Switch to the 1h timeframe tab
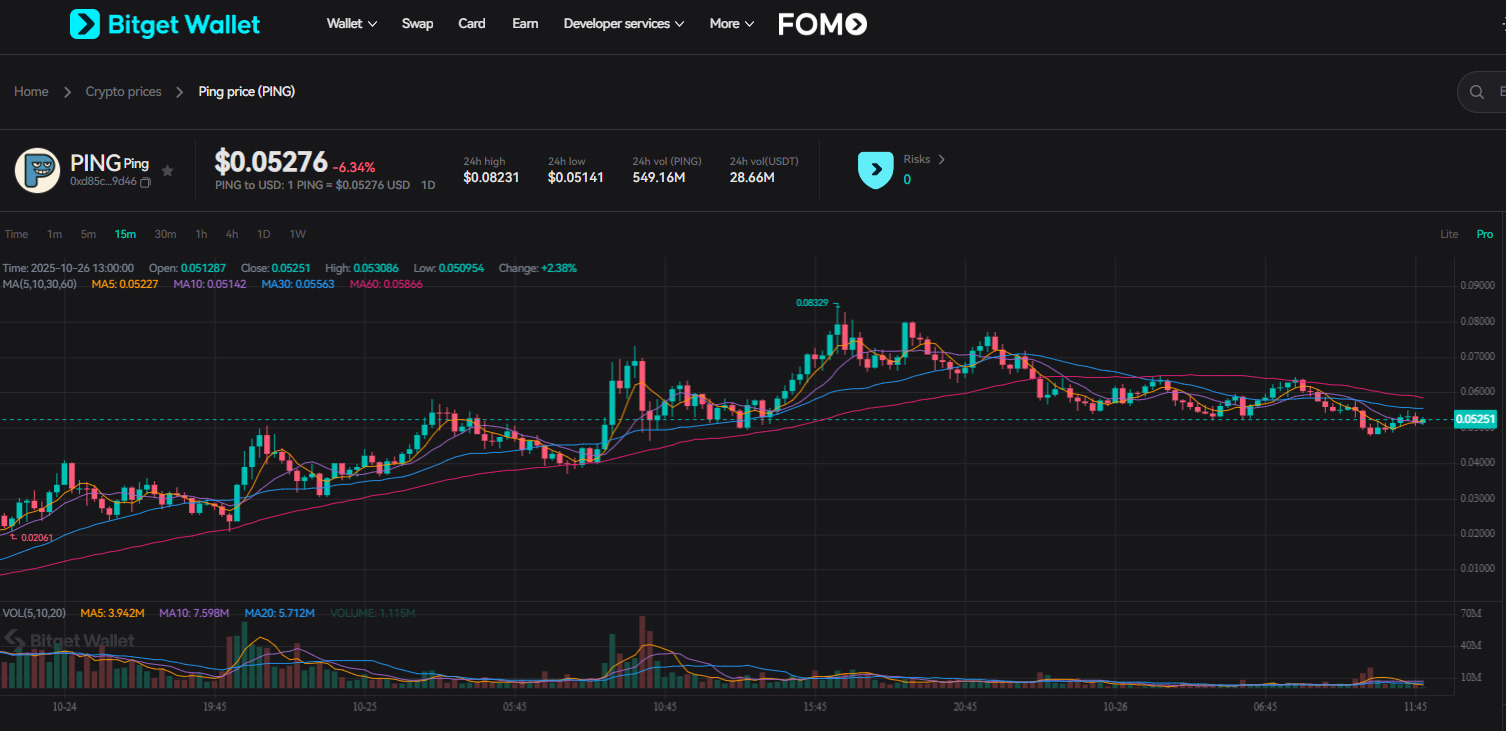Image resolution: width=1506 pixels, height=731 pixels. 200,233
